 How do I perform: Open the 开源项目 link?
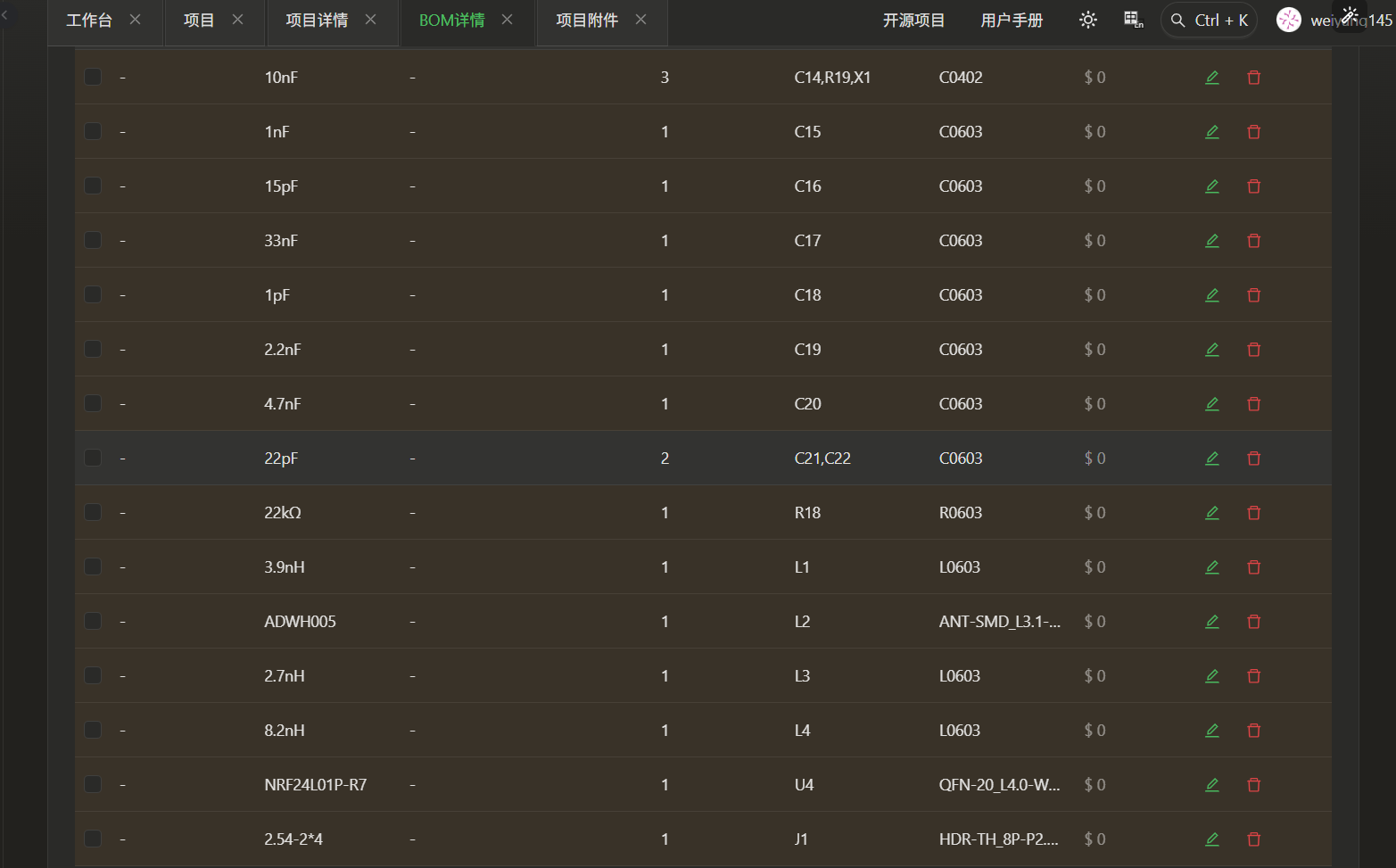tap(913, 21)
